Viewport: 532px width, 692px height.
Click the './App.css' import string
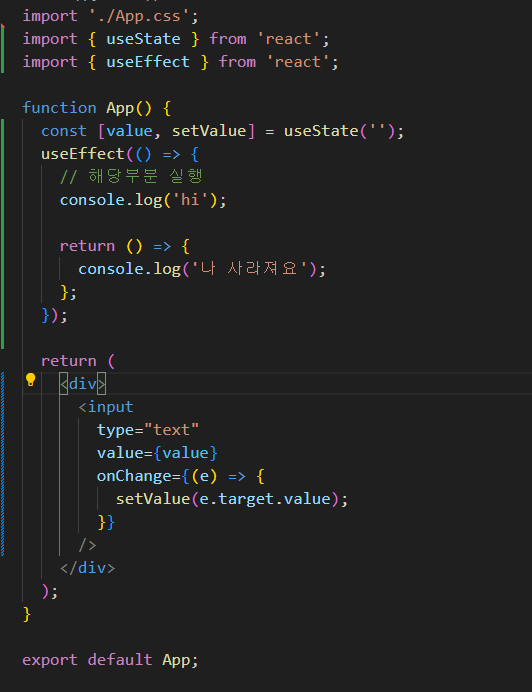point(139,16)
